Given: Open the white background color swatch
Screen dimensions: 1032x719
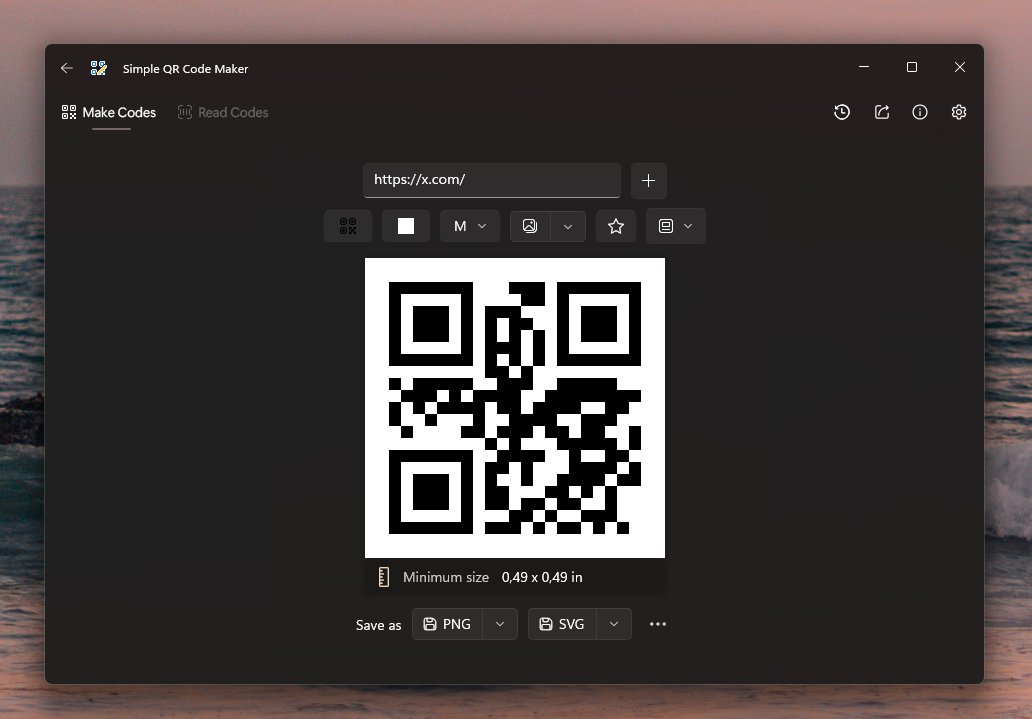Looking at the screenshot, I should (406, 226).
